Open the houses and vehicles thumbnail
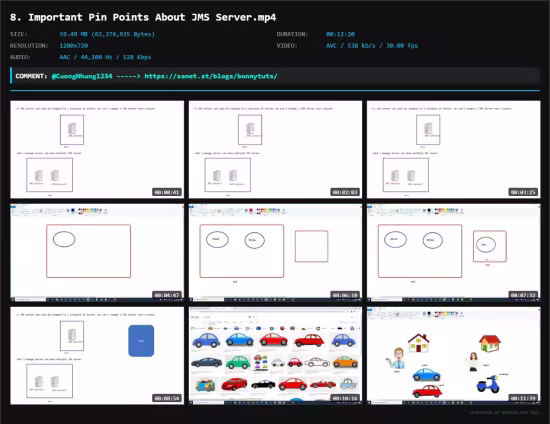This screenshot has height=424, width=550. tap(454, 356)
